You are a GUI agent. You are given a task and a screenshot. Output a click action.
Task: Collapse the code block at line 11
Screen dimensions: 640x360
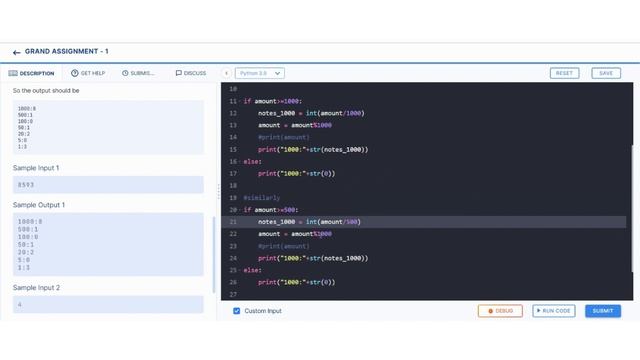click(240, 101)
